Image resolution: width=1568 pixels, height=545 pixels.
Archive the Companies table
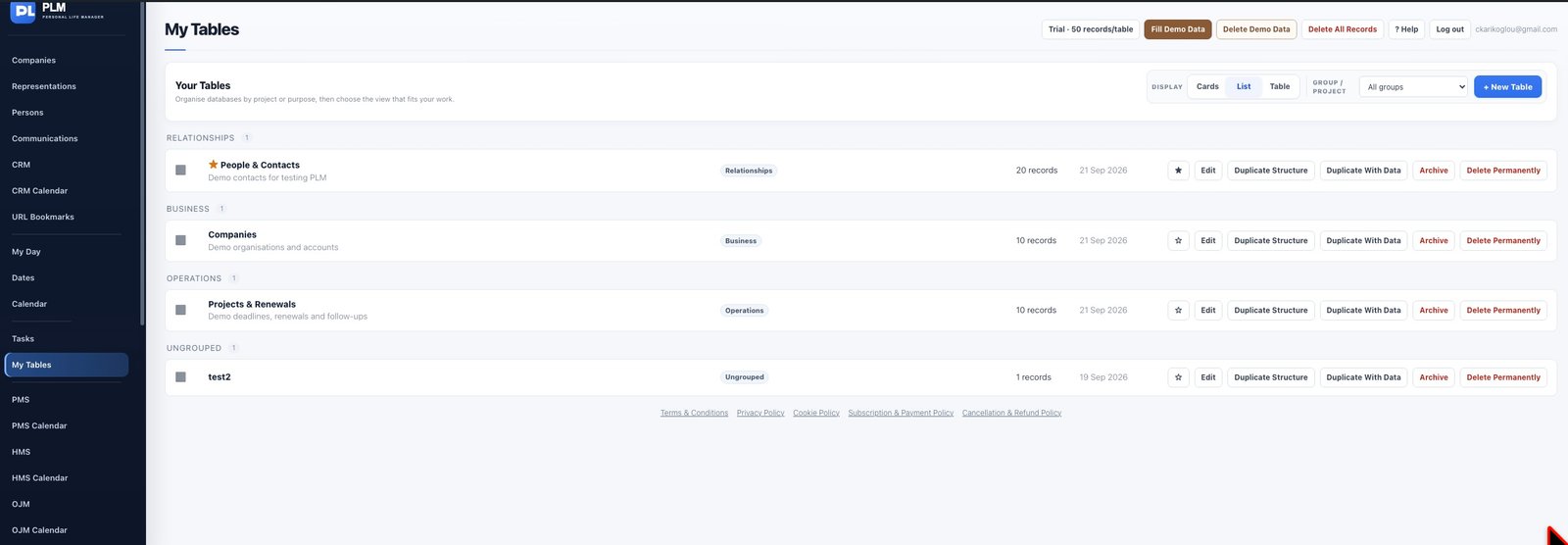(1434, 240)
